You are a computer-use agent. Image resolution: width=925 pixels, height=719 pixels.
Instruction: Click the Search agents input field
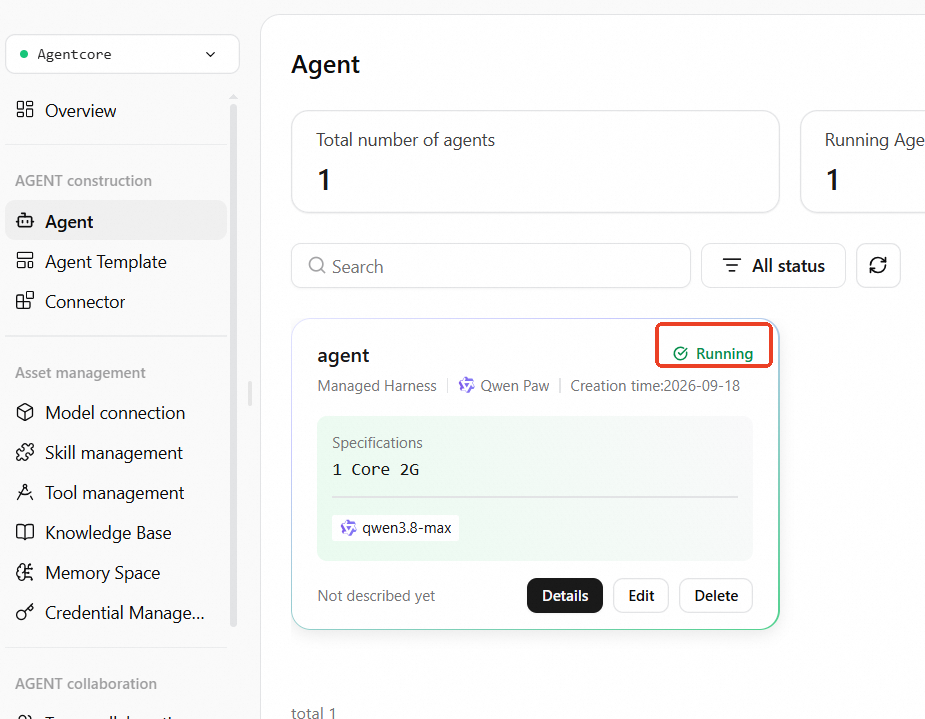(491, 265)
